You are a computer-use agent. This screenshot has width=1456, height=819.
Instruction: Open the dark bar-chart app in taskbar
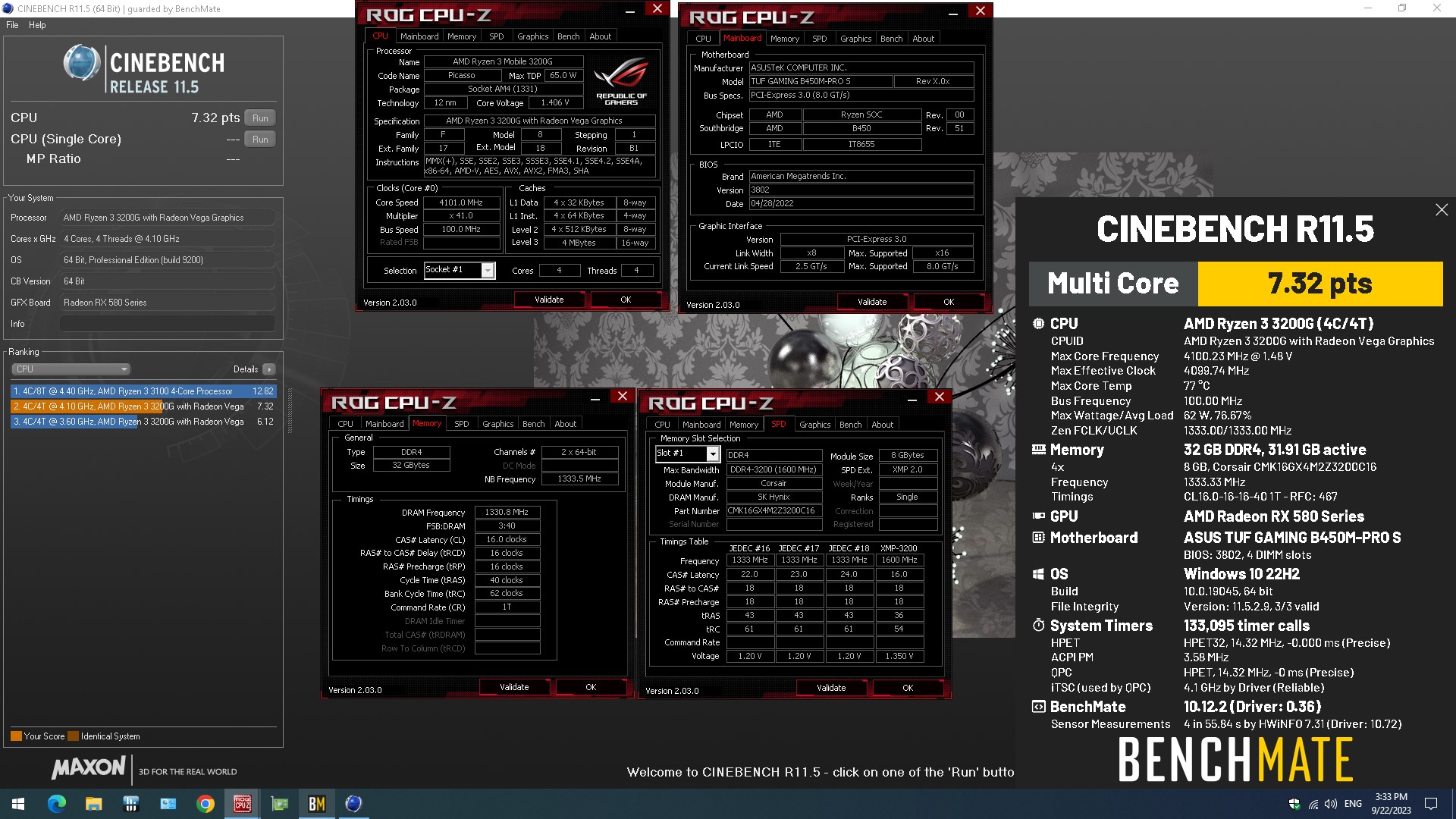click(x=130, y=804)
